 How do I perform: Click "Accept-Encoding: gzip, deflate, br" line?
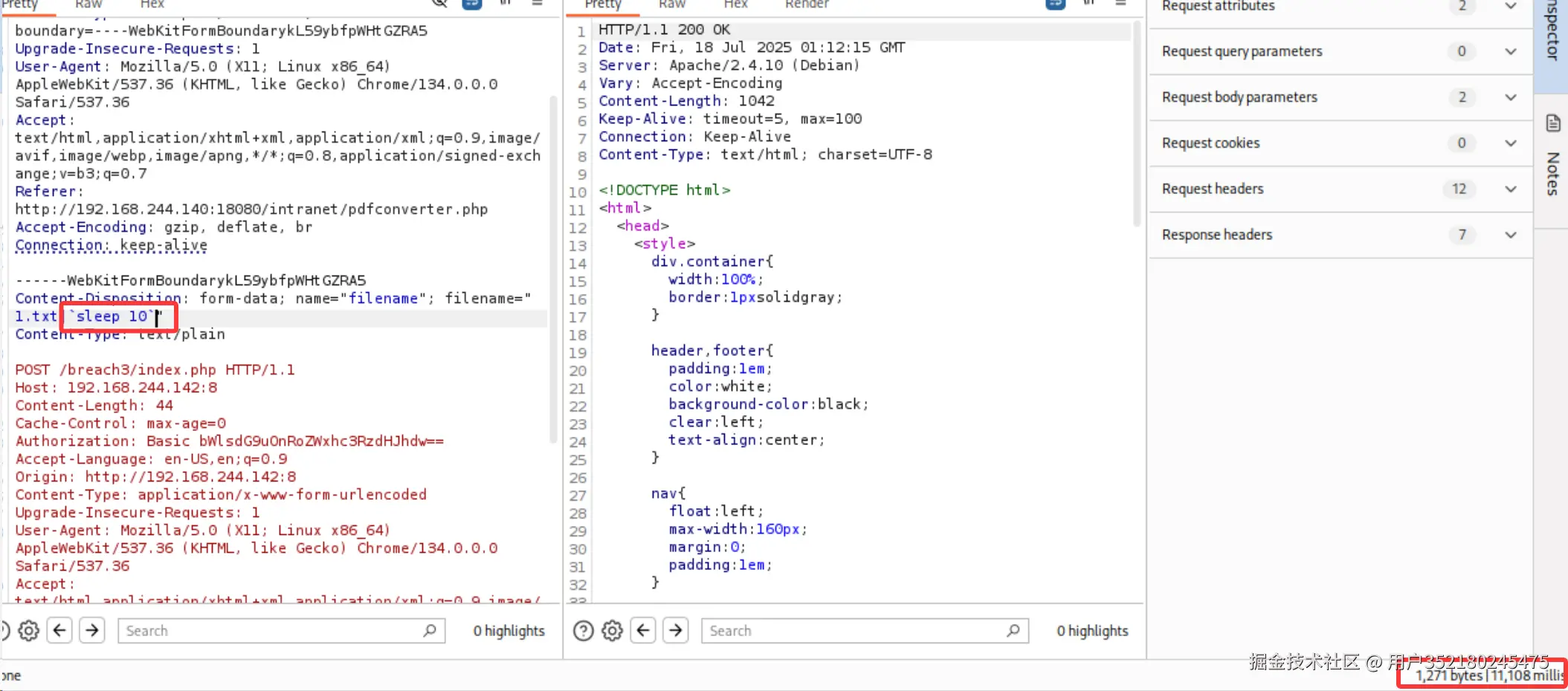click(164, 227)
